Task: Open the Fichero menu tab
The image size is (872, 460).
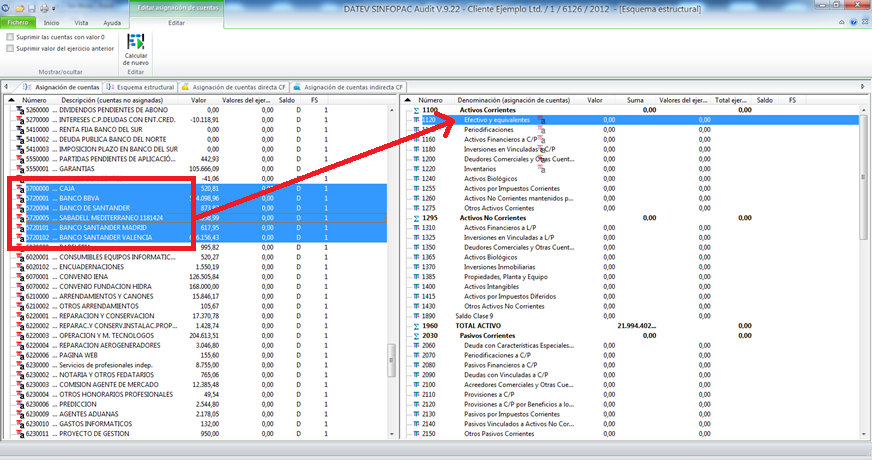Action: [18, 23]
